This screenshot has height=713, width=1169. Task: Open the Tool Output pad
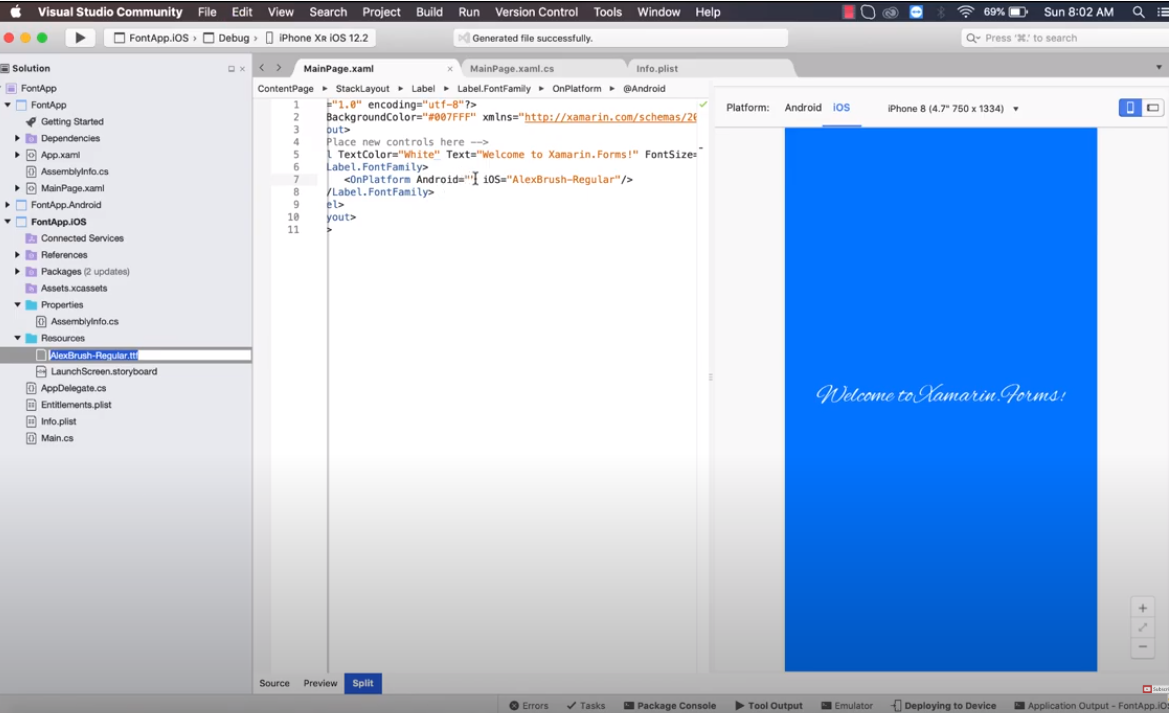[x=769, y=706]
